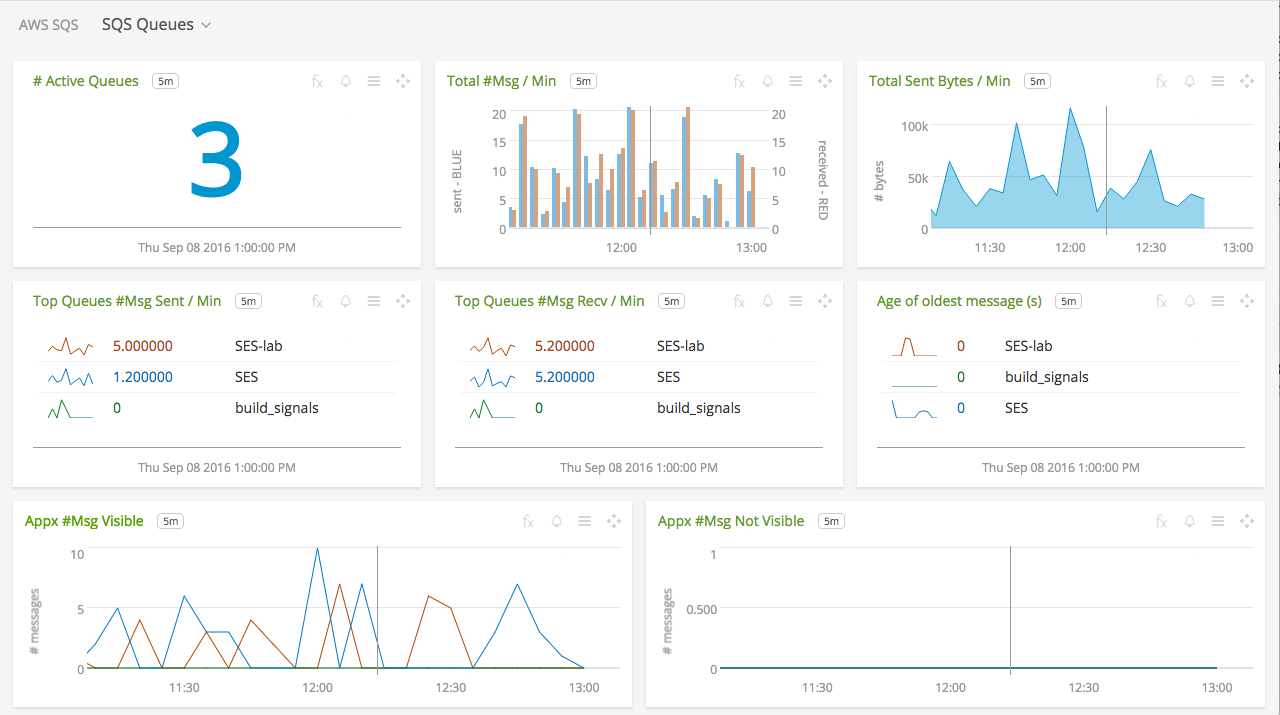The image size is (1280, 715).
Task: Click move handle on Top Queues #Msg Recv panel
Action: pyautogui.click(x=825, y=301)
